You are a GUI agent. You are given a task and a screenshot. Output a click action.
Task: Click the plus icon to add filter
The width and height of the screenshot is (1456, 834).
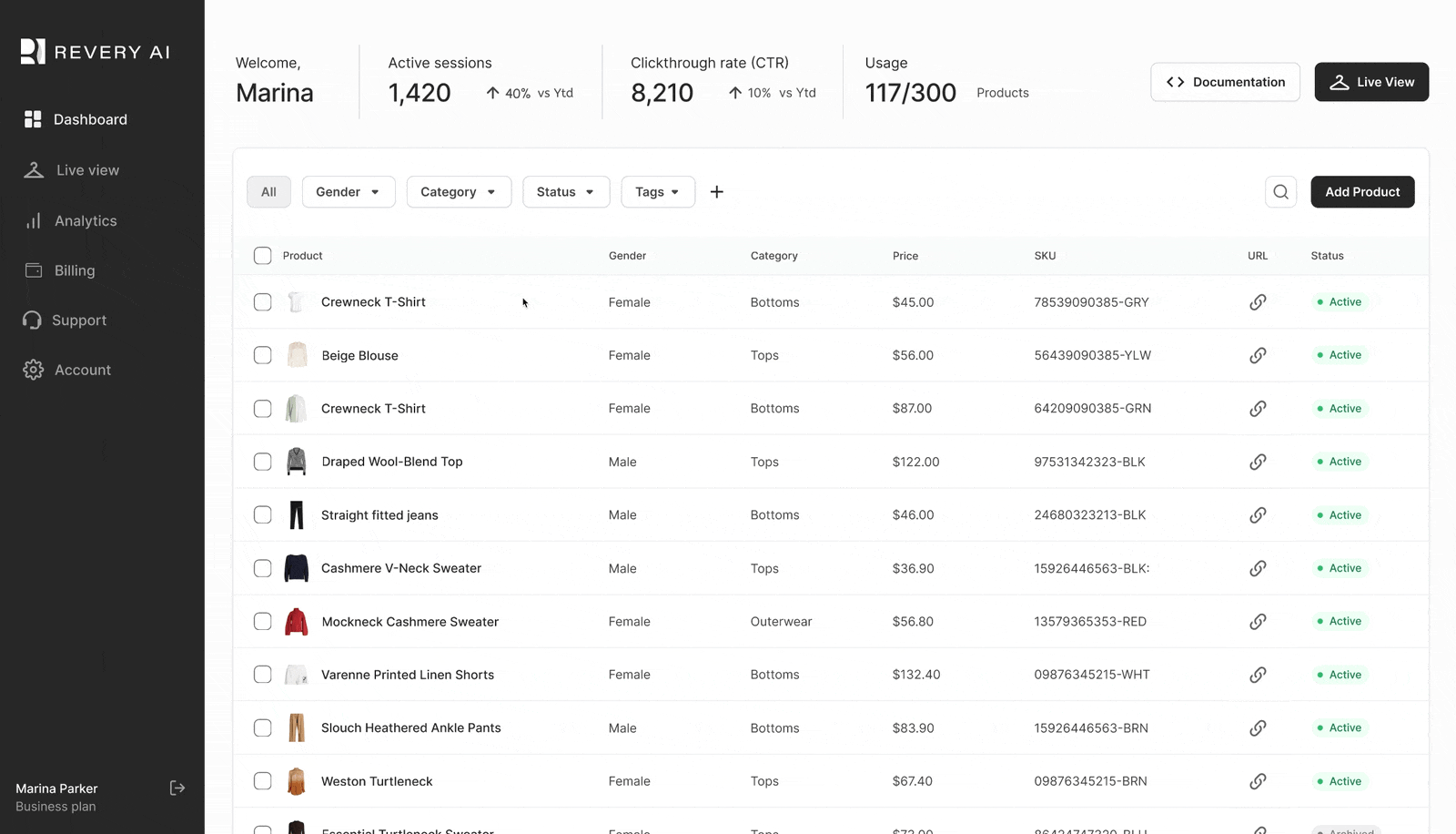717,192
